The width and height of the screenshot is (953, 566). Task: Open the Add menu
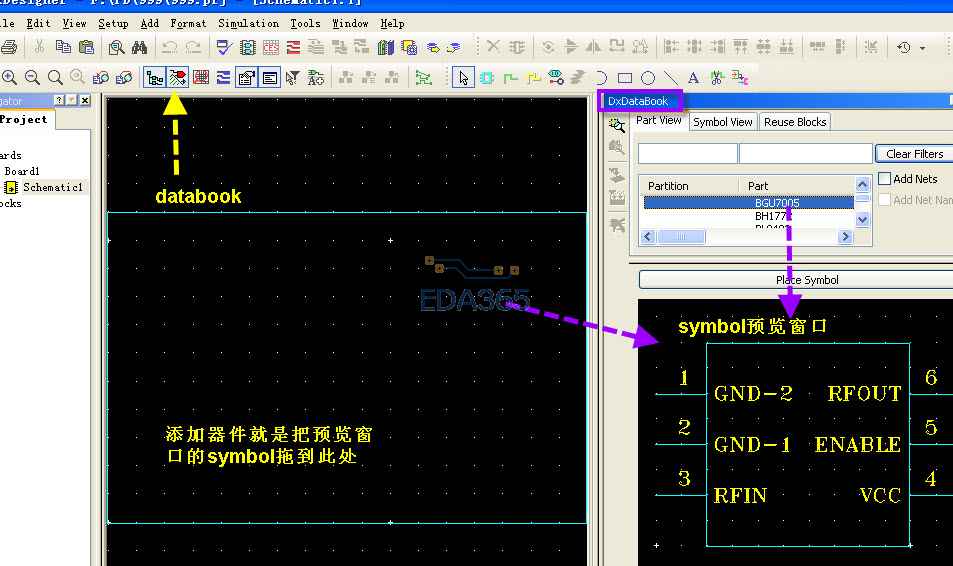pos(150,23)
